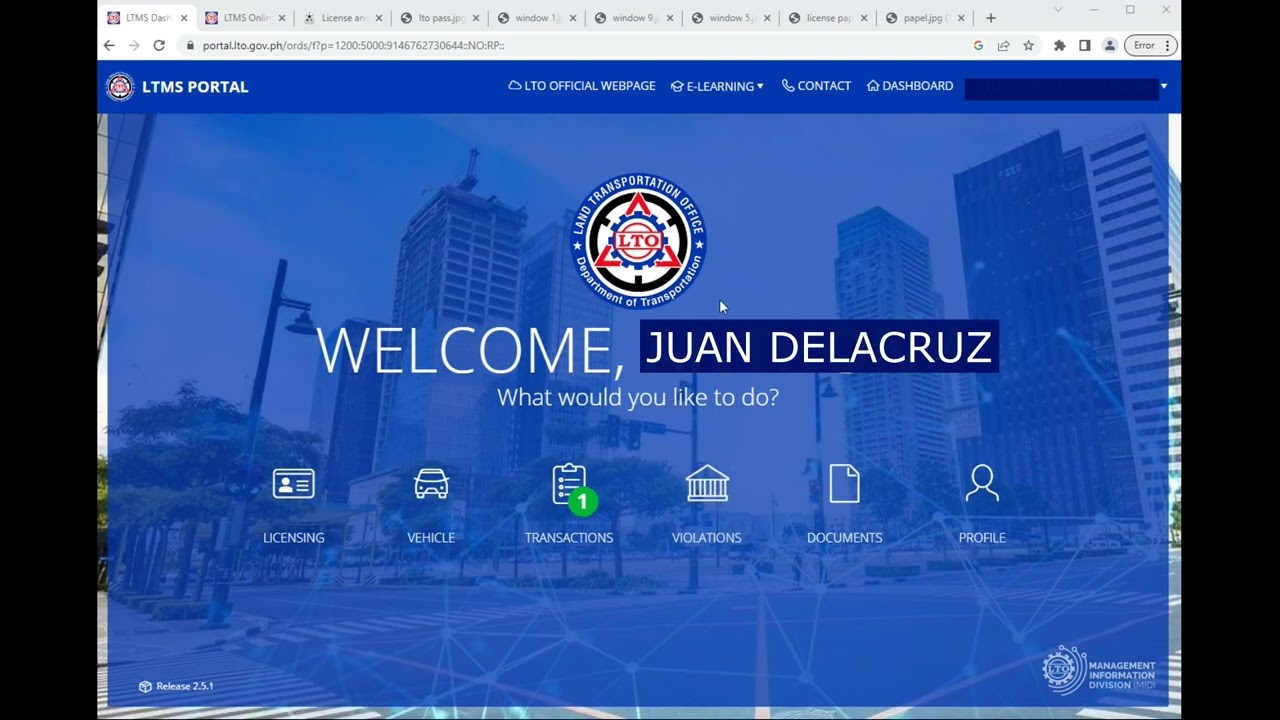The image size is (1280, 720).
Task: Click the DOCUMENTS label text
Action: pos(845,538)
